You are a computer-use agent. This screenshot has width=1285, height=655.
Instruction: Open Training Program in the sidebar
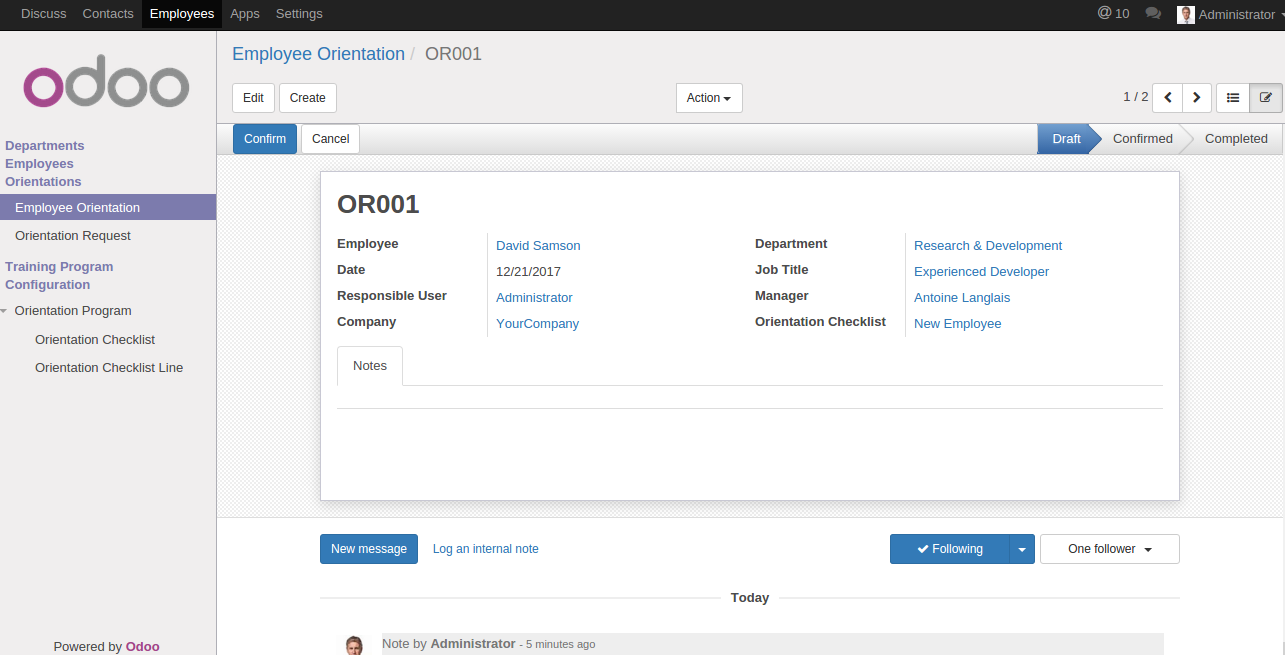pos(59,267)
